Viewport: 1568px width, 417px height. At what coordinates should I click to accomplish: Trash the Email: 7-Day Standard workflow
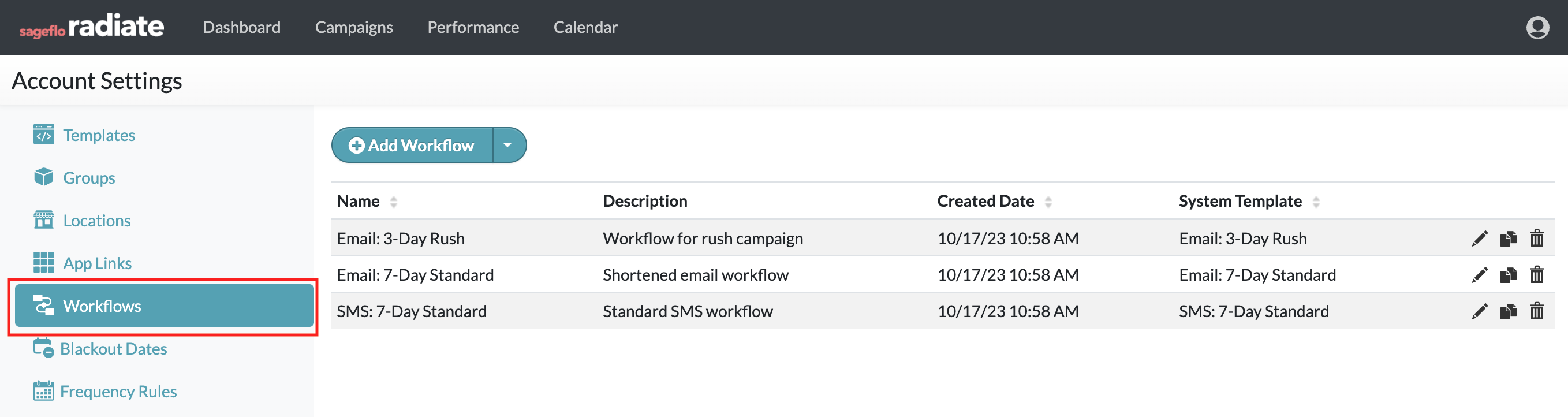tap(1536, 275)
